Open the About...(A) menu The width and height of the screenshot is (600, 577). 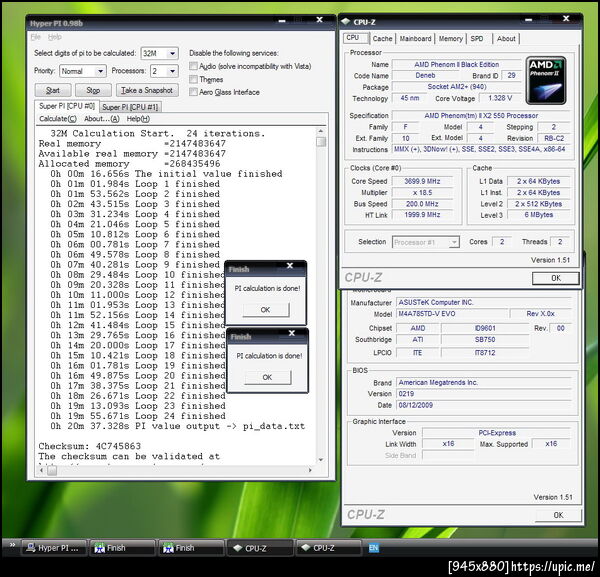click(102, 119)
